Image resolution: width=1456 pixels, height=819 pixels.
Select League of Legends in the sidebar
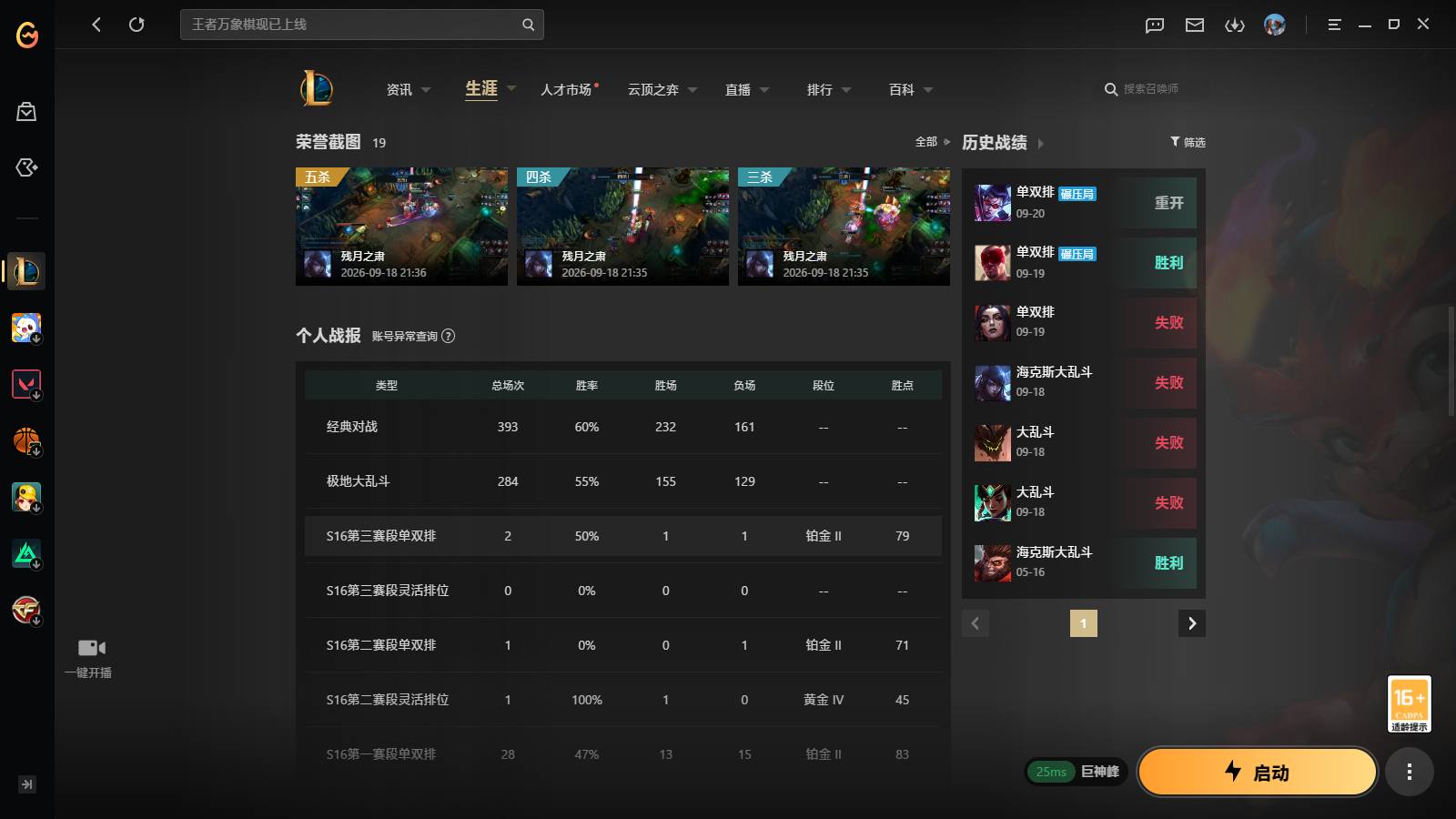(26, 271)
